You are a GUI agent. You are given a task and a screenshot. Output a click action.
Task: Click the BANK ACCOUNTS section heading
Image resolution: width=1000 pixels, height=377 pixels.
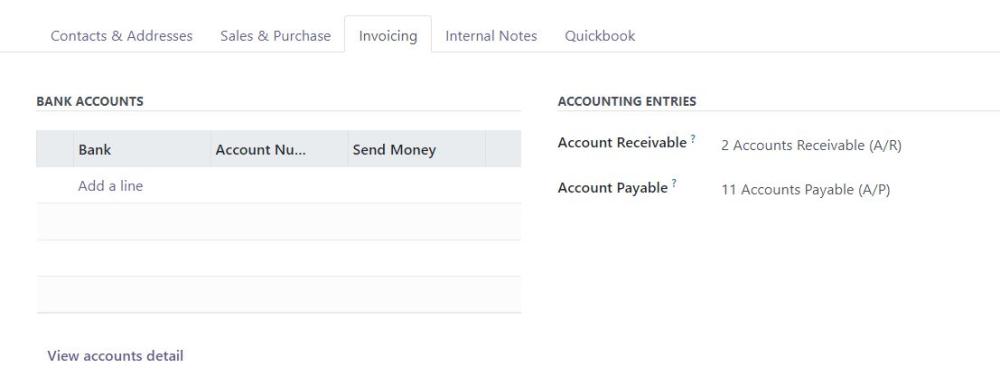90,101
